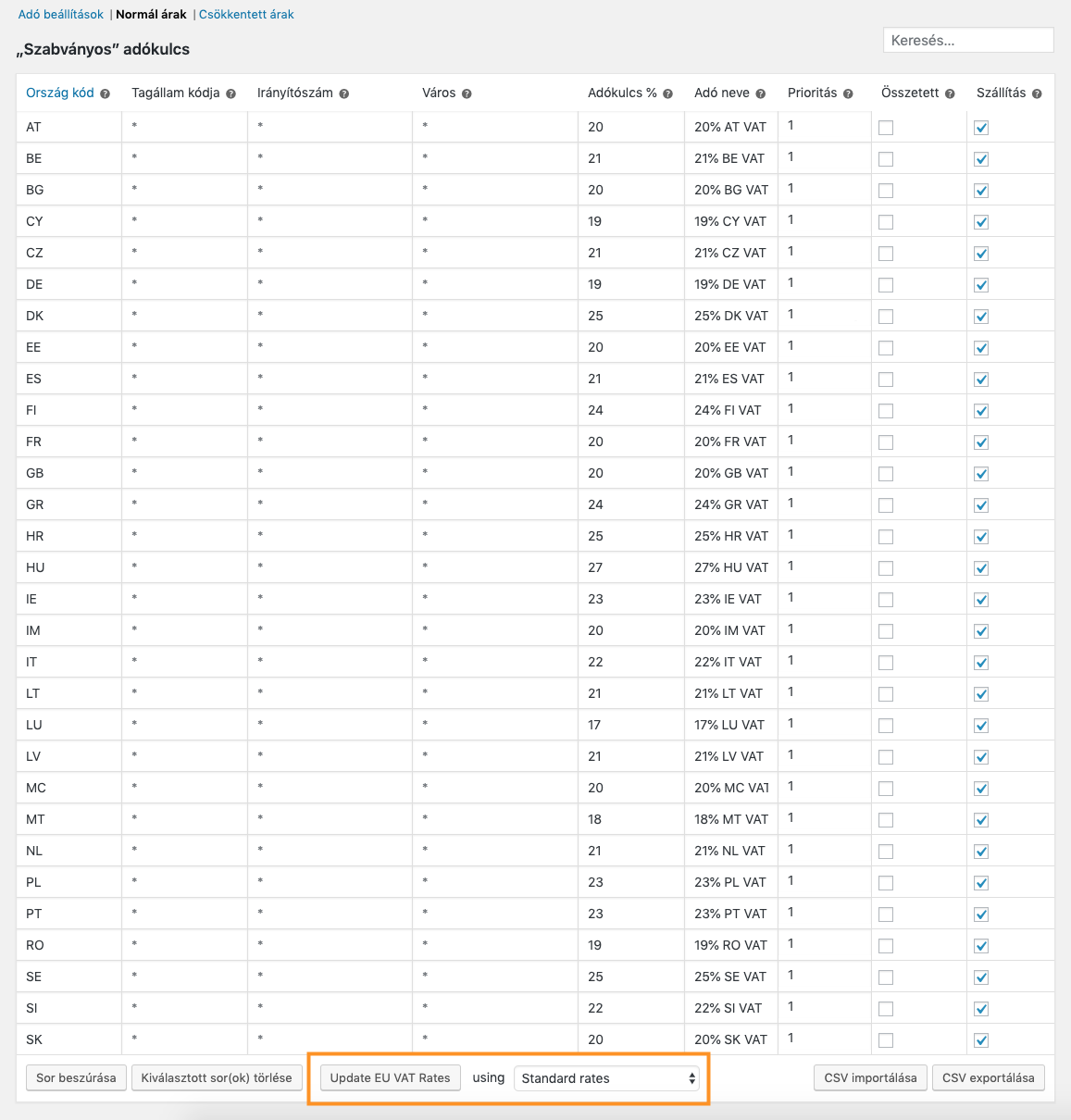Click the Szállítás column help icon
1071x1120 pixels.
1037,93
